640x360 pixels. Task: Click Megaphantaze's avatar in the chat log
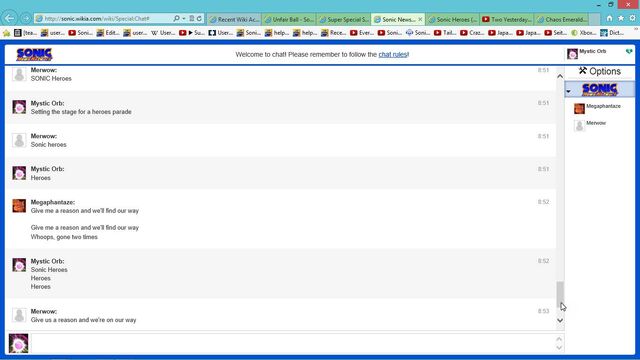pyautogui.click(x=19, y=206)
